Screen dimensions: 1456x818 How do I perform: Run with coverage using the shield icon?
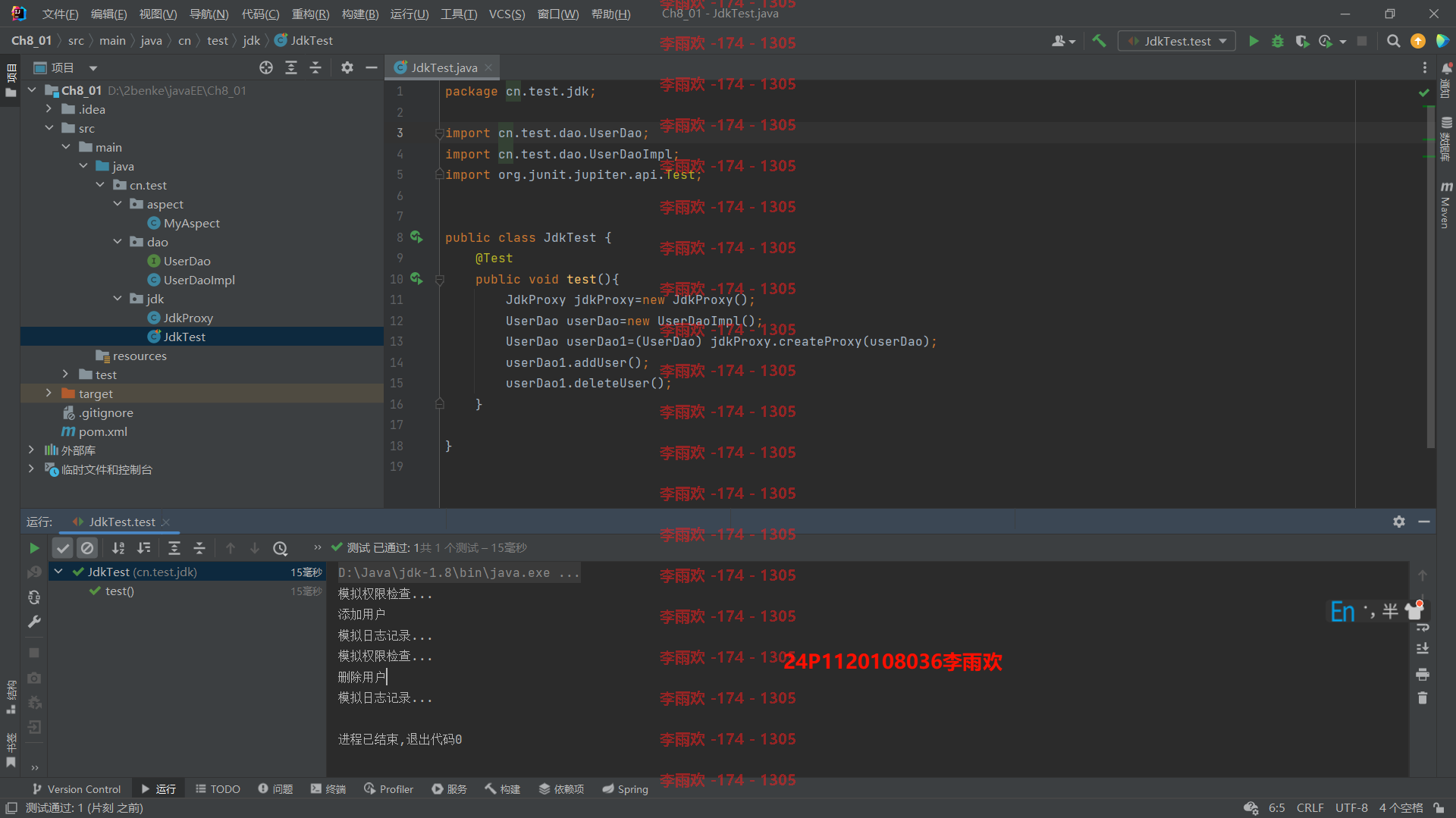click(x=1302, y=41)
